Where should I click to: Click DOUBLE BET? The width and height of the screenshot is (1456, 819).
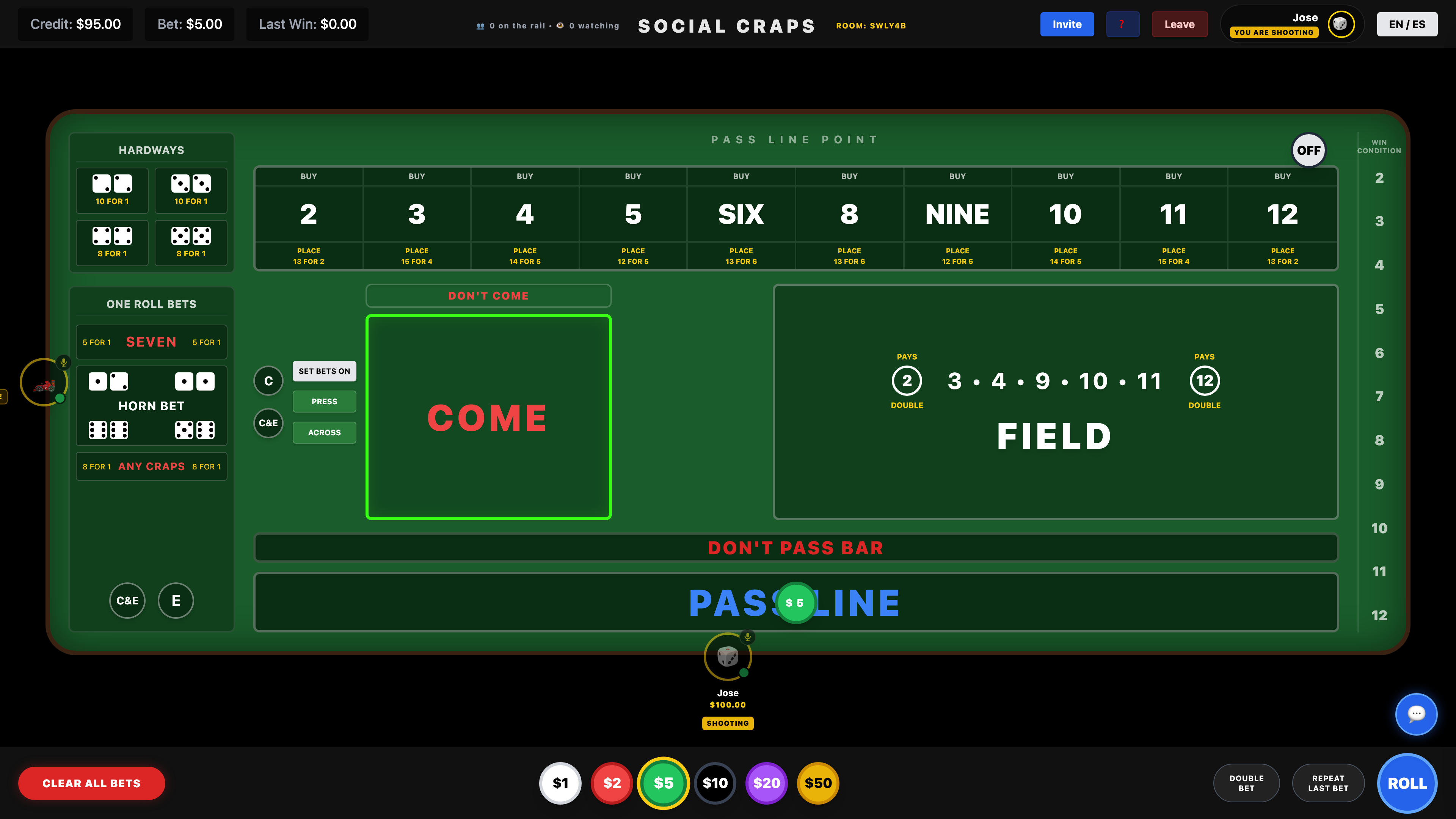point(1246,783)
